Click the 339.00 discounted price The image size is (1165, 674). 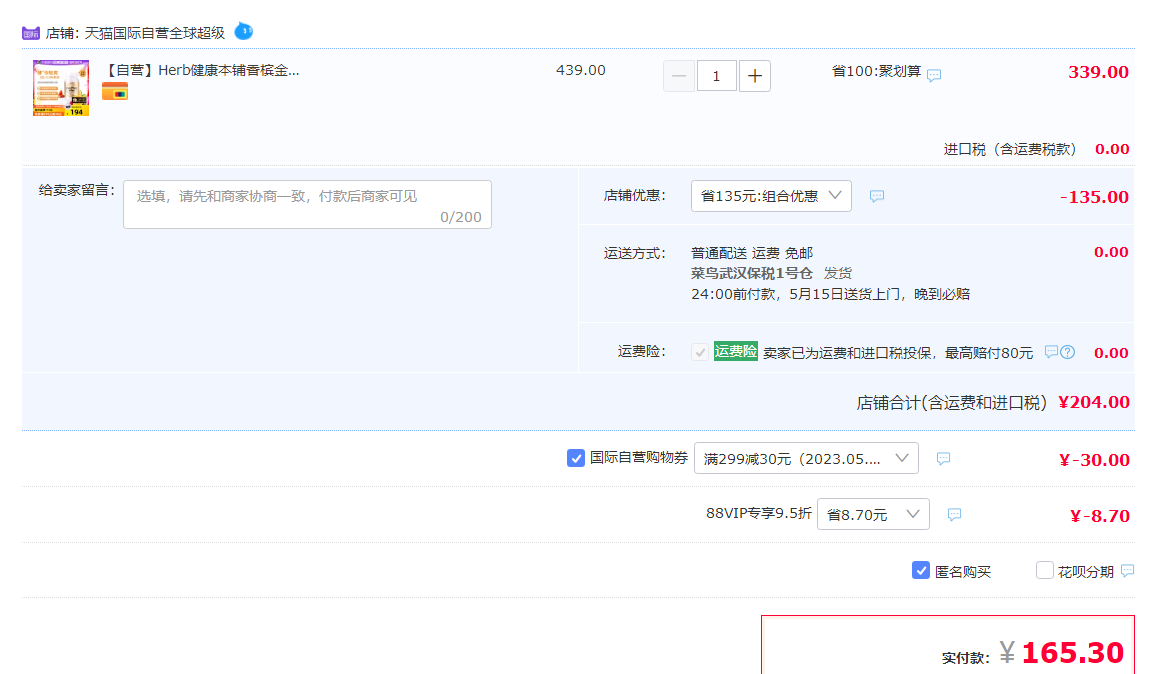coord(1098,72)
